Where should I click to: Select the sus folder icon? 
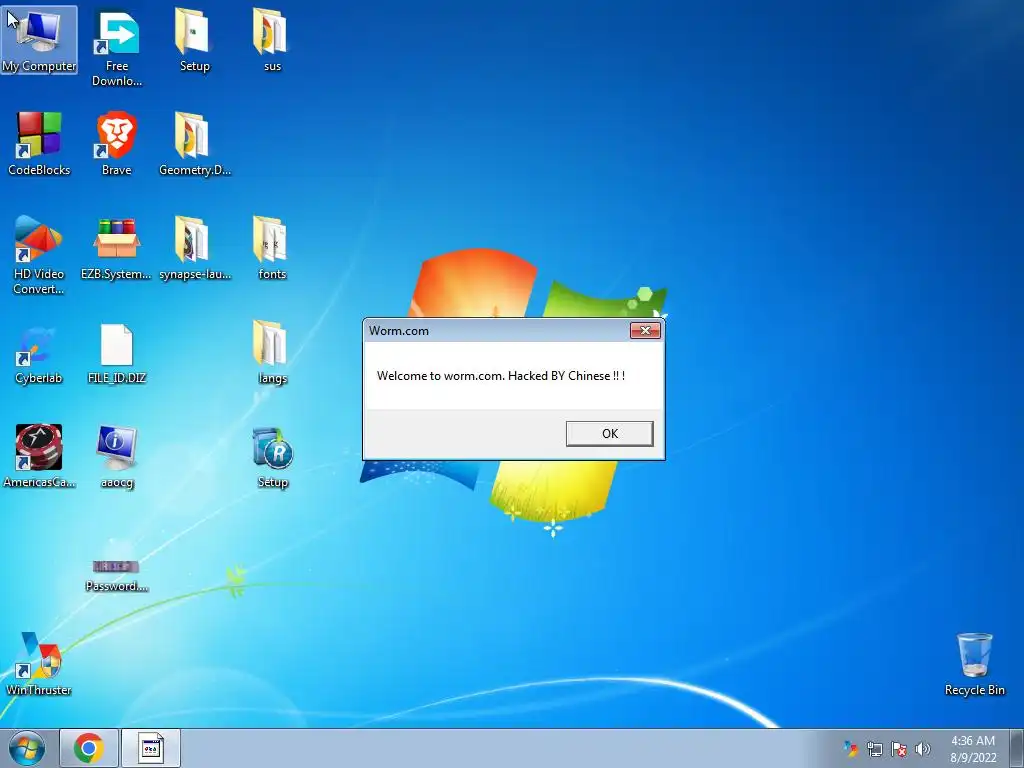272,40
